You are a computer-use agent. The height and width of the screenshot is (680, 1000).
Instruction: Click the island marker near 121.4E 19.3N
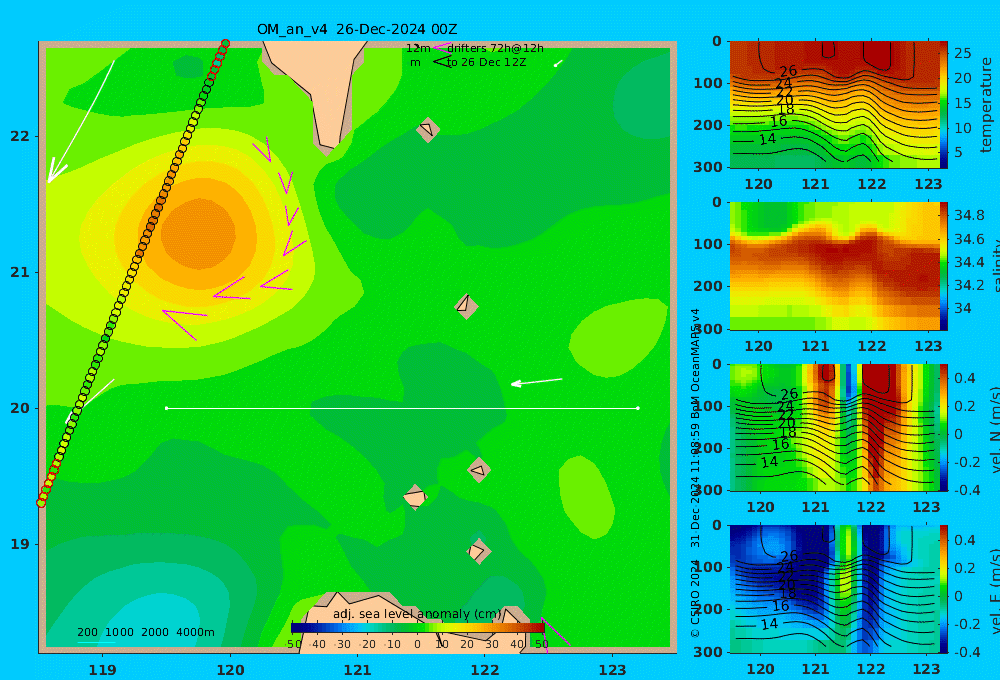pos(415,497)
